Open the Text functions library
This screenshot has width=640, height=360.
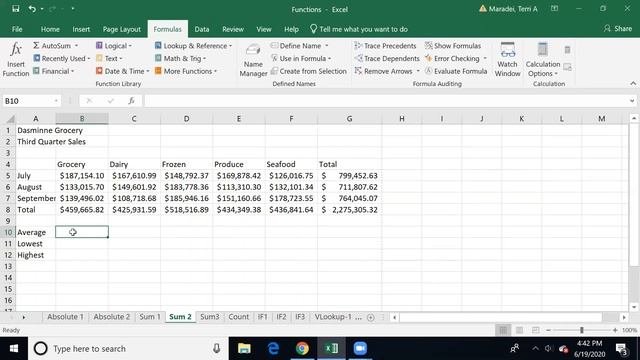click(x=109, y=58)
